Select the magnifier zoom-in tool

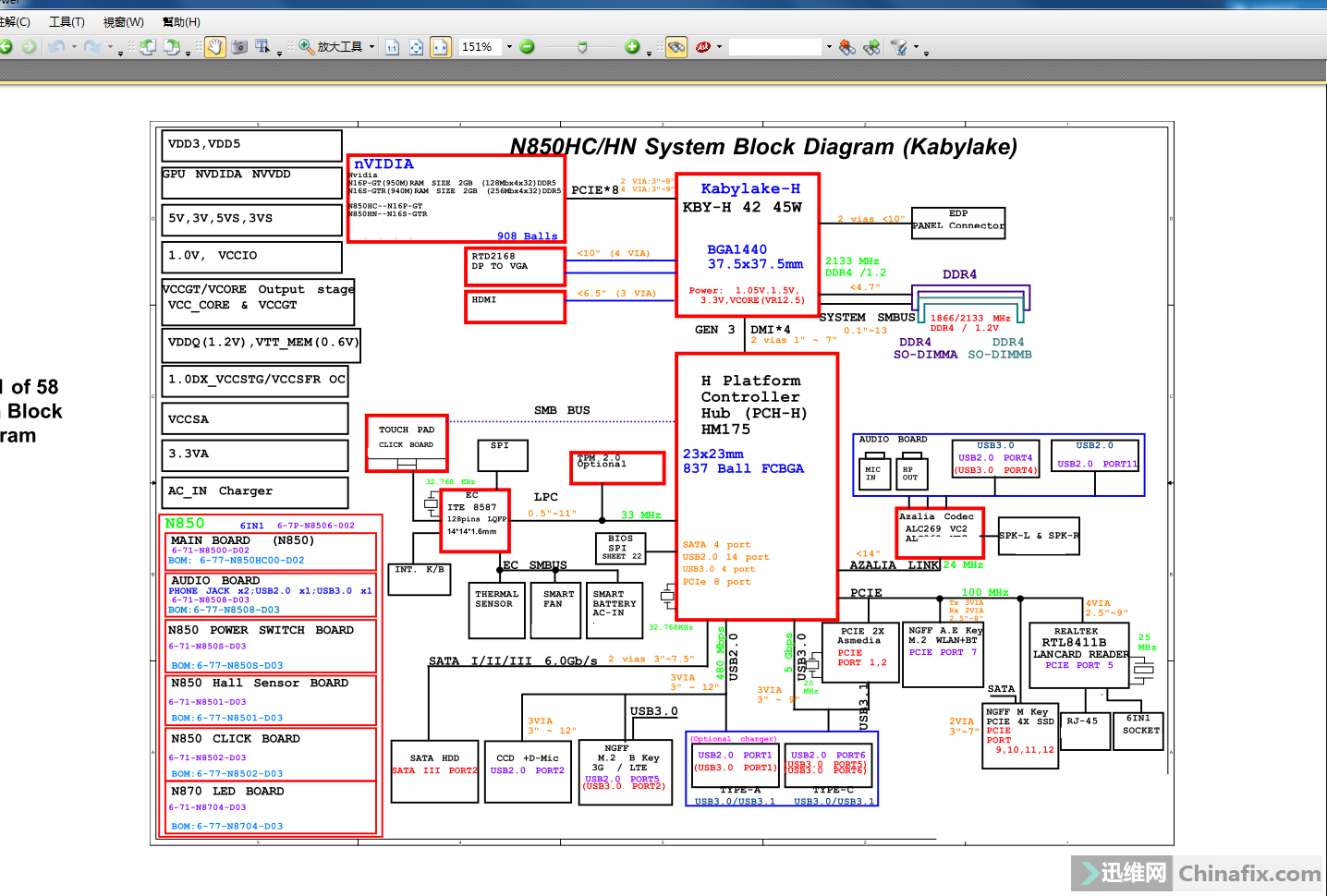tap(306, 46)
